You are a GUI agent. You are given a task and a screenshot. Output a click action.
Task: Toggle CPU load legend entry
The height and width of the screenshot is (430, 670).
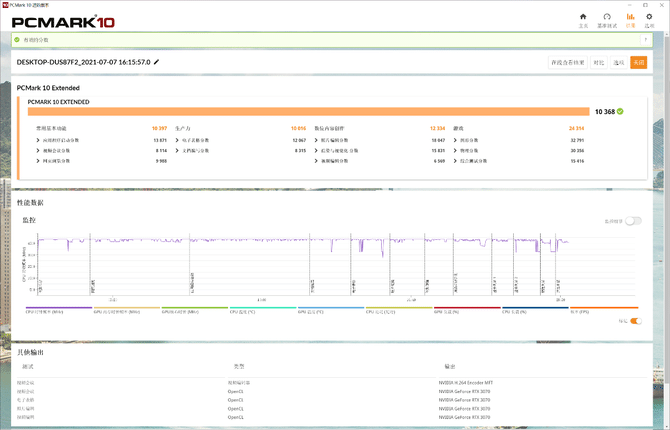535,310
